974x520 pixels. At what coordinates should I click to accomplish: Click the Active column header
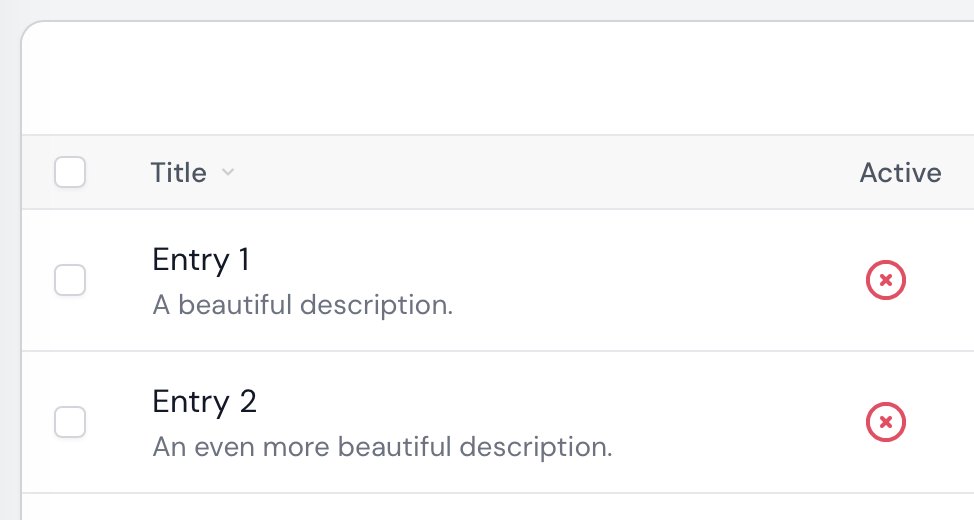pos(900,173)
